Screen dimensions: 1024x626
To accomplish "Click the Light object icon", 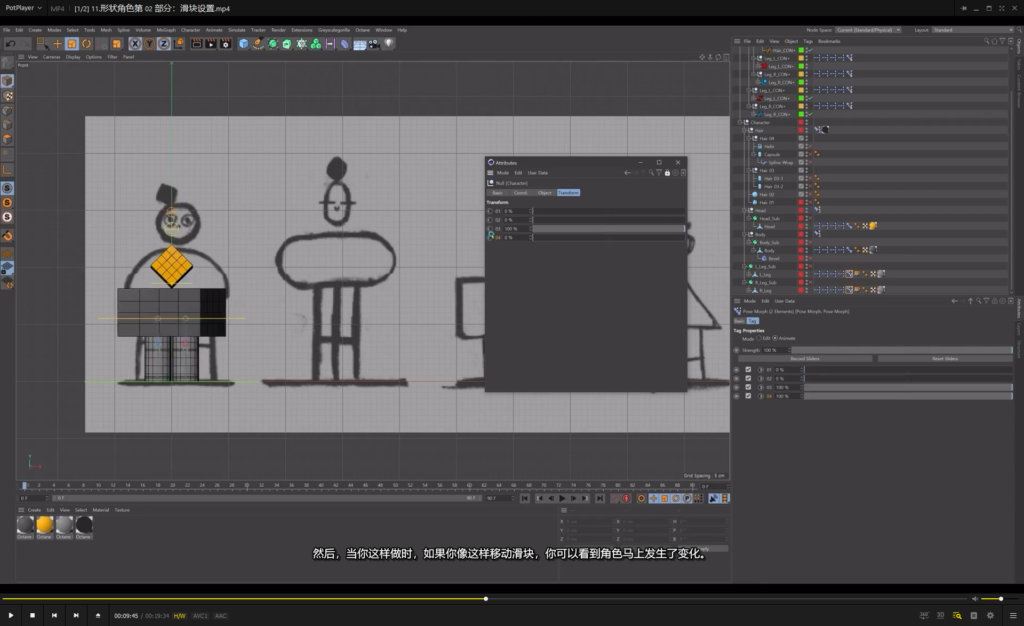I will 389,44.
